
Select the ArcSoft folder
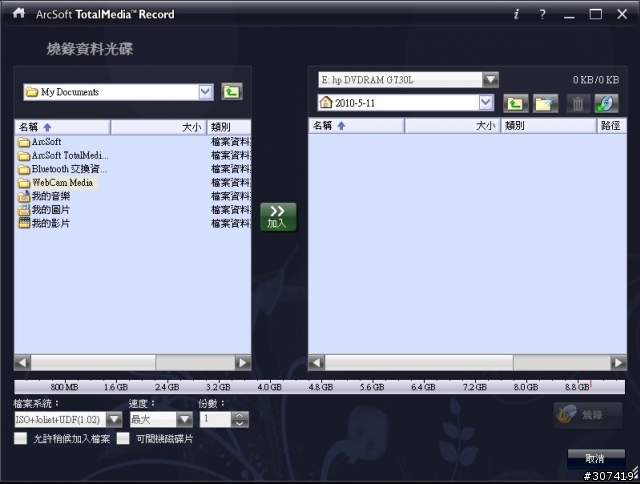pos(40,142)
